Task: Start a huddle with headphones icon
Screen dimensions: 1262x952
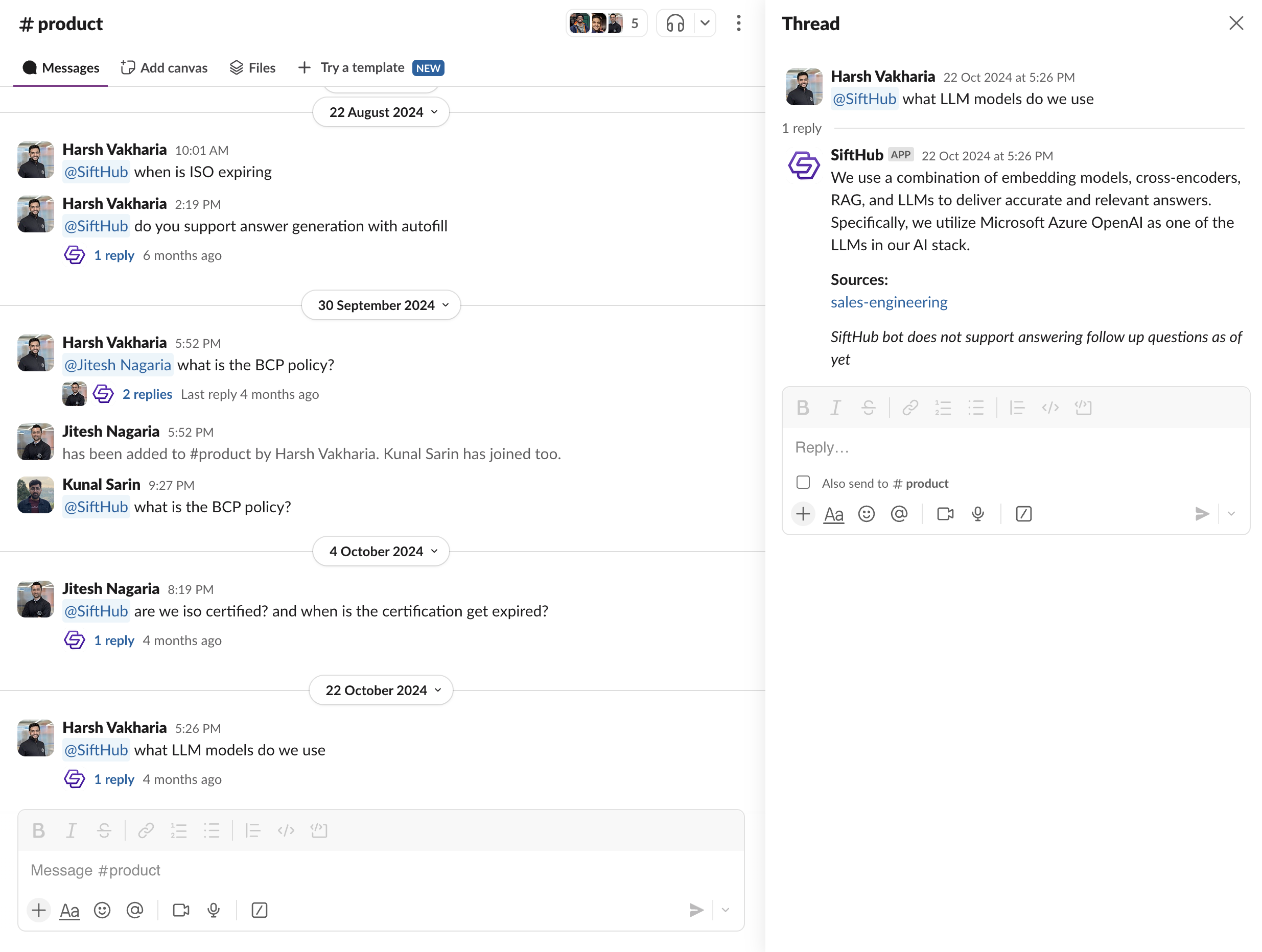Action: (x=675, y=23)
